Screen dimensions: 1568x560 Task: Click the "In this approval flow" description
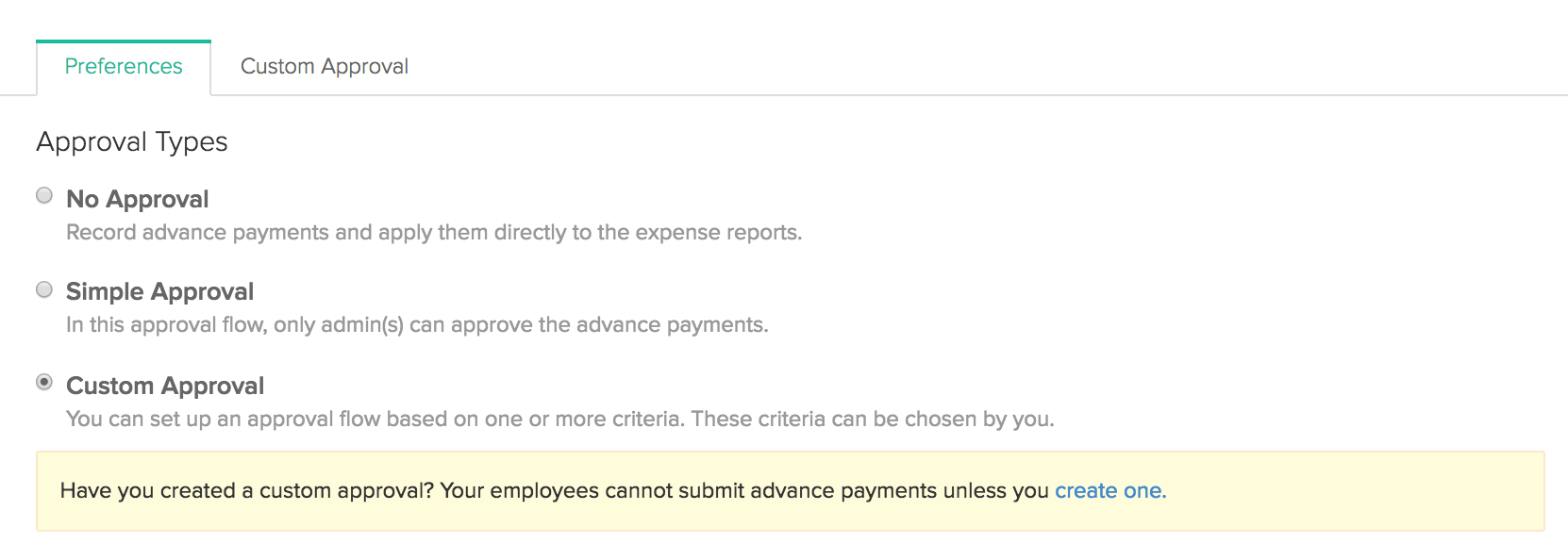click(x=166, y=325)
